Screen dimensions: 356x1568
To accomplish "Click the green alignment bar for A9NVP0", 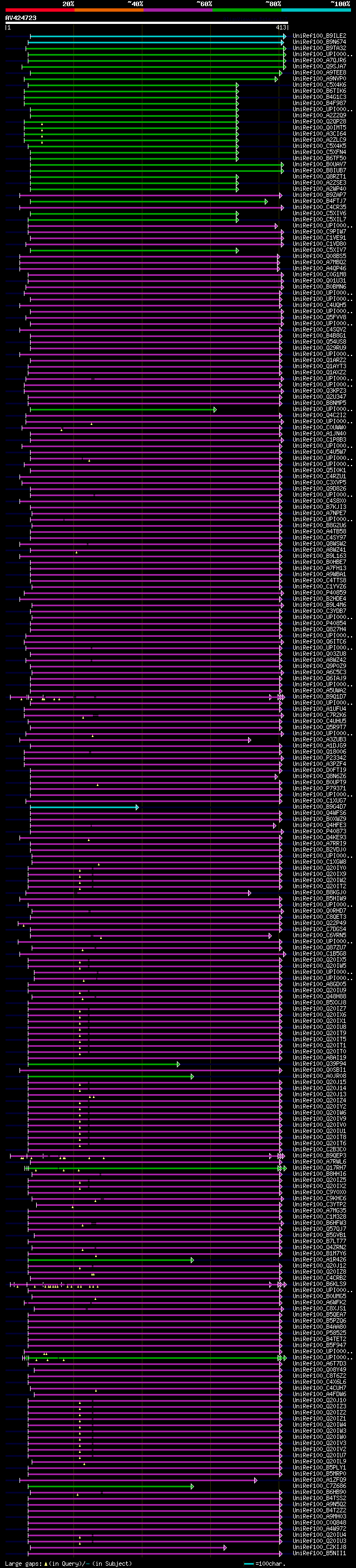I will pyautogui.click(x=150, y=79).
